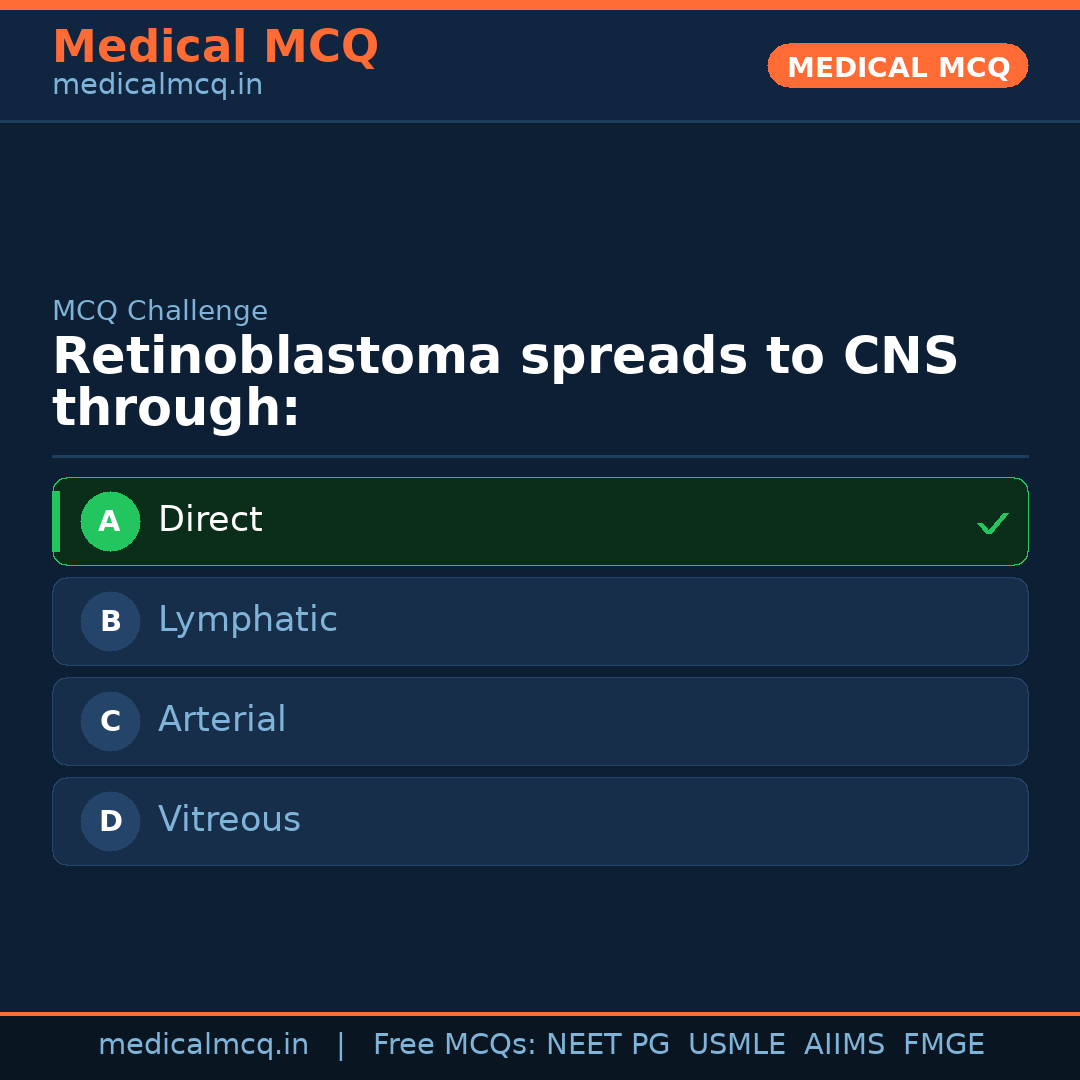Click the orange MEDICAL MCQ badge

[x=897, y=66]
